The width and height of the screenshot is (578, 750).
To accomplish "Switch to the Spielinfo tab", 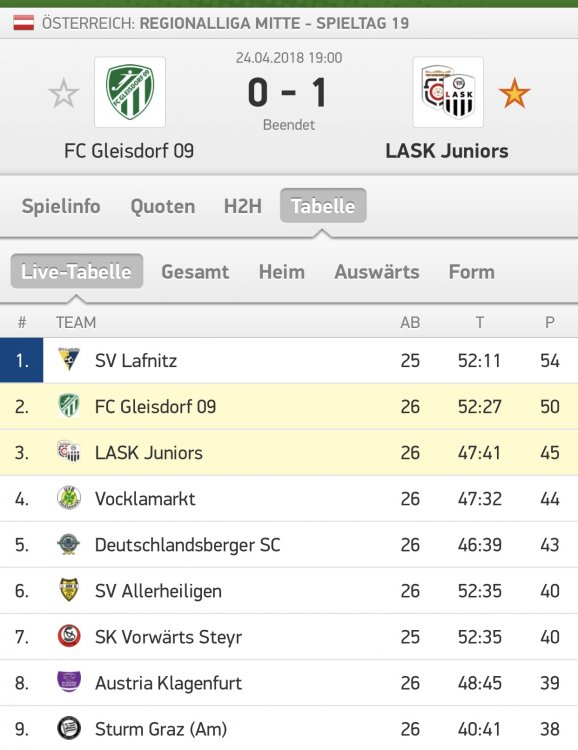I will 61,206.
